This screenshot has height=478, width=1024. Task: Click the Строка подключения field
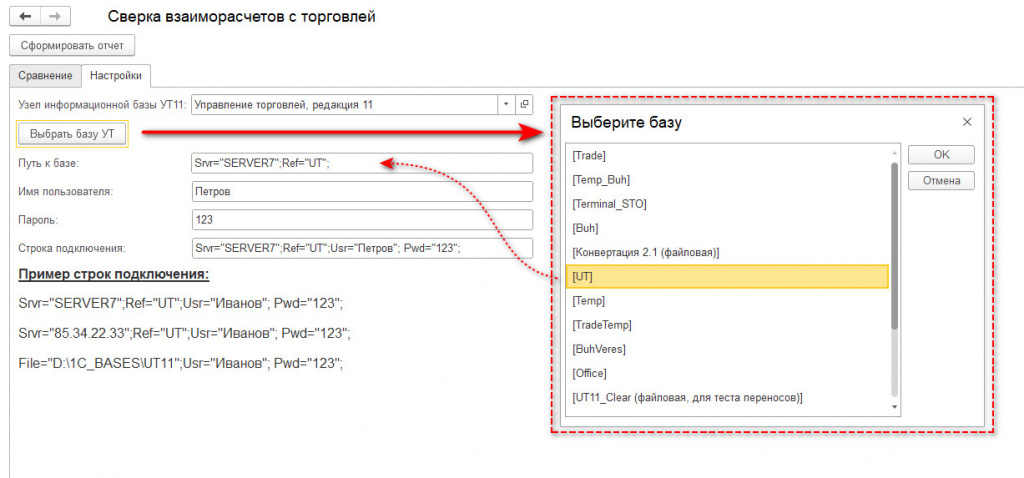[362, 248]
